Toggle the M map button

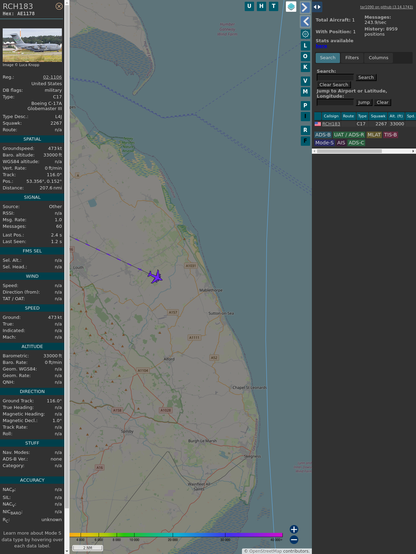click(305, 92)
